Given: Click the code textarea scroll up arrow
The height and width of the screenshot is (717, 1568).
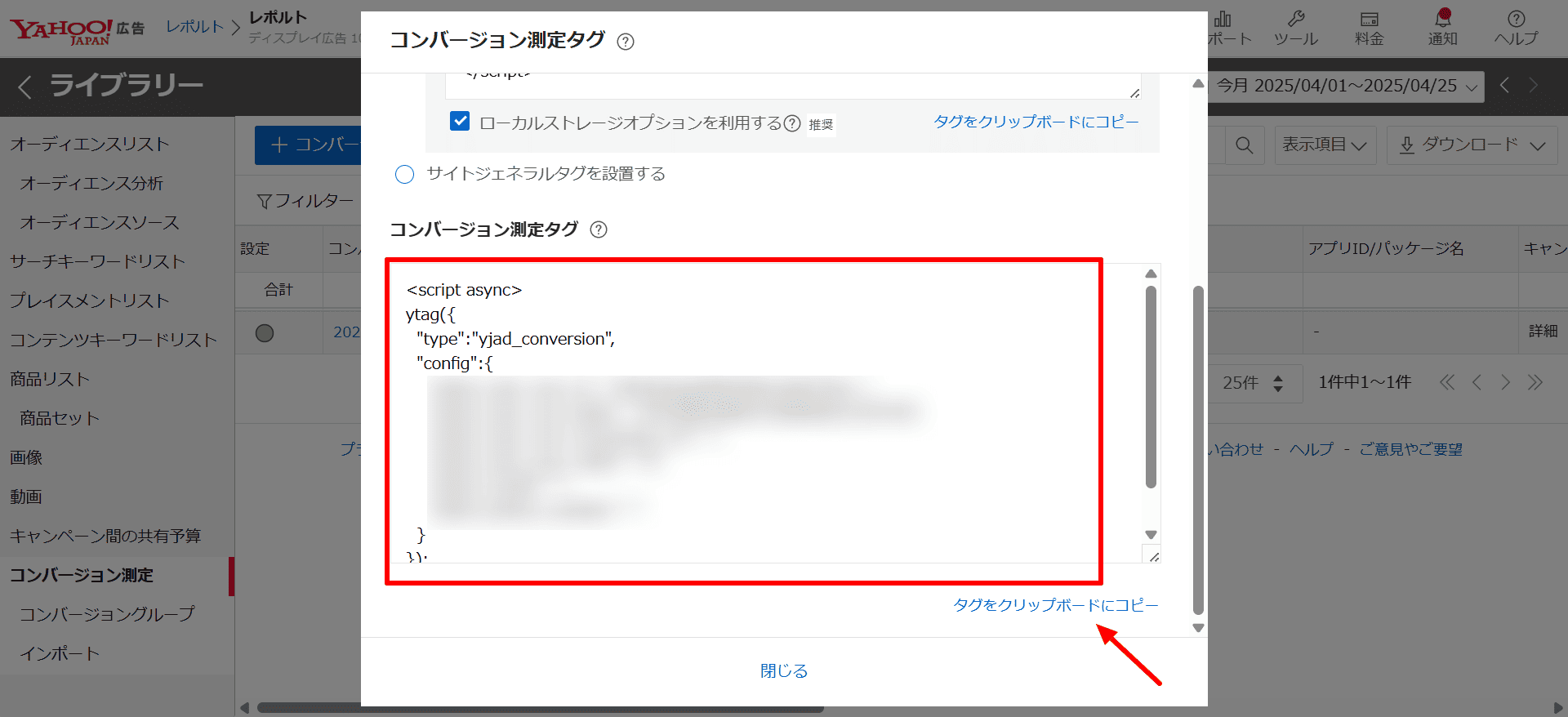Looking at the screenshot, I should [1151, 274].
